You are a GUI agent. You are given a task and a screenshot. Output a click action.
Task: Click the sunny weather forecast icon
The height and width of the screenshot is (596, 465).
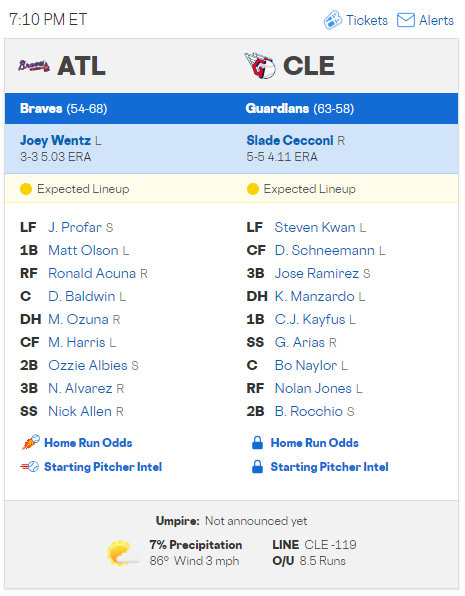pyautogui.click(x=123, y=553)
